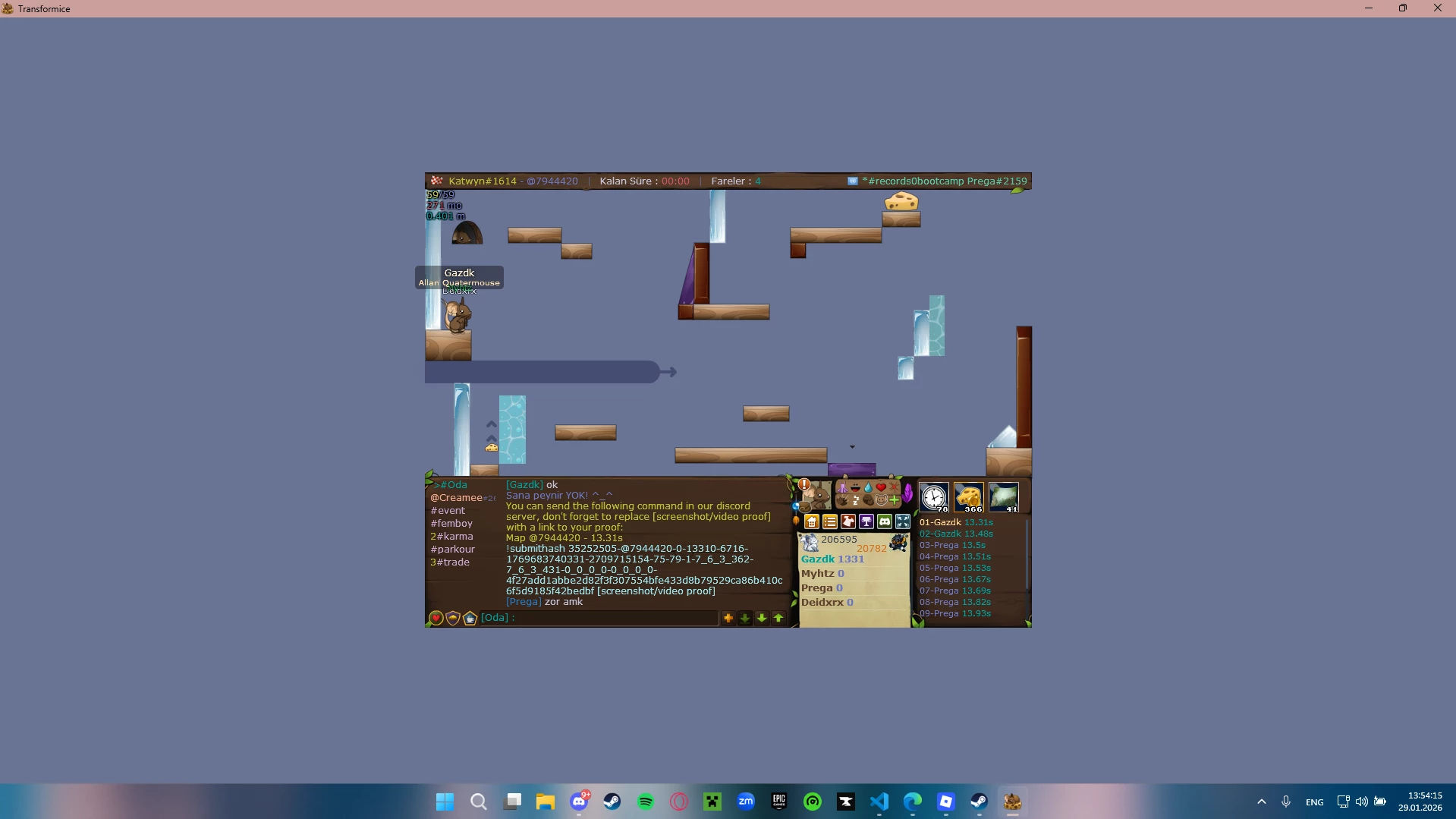Screen dimensions: 1456x819
Task: Use the mouse face emote
Action: [x=881, y=500]
